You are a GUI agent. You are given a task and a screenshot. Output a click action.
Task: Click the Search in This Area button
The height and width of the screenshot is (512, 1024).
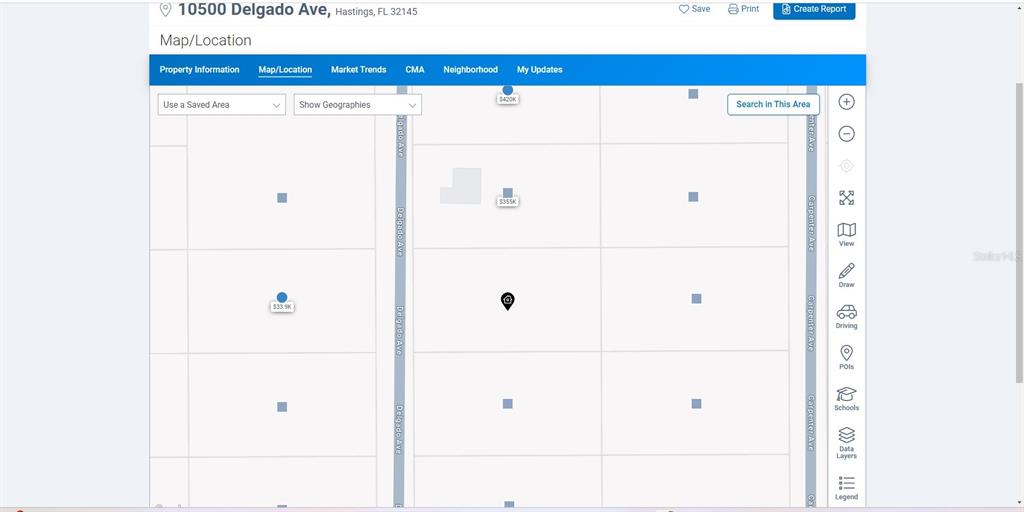tap(773, 104)
